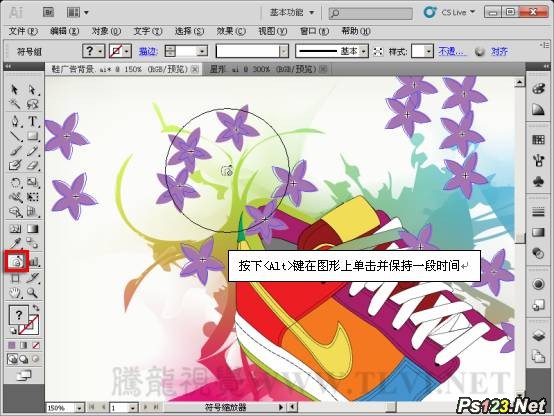The height and width of the screenshot is (416, 554).
Task: Set paint mode to None
Action: (x=36, y=345)
